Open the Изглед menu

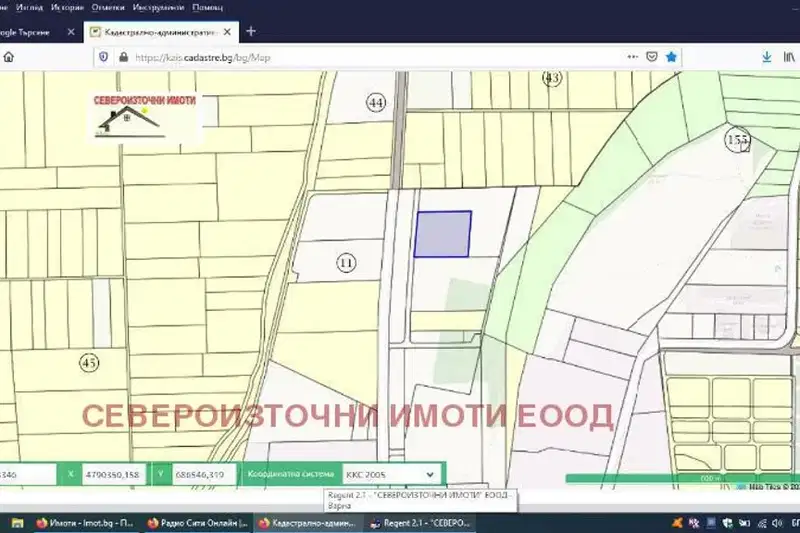pyautogui.click(x=30, y=7)
